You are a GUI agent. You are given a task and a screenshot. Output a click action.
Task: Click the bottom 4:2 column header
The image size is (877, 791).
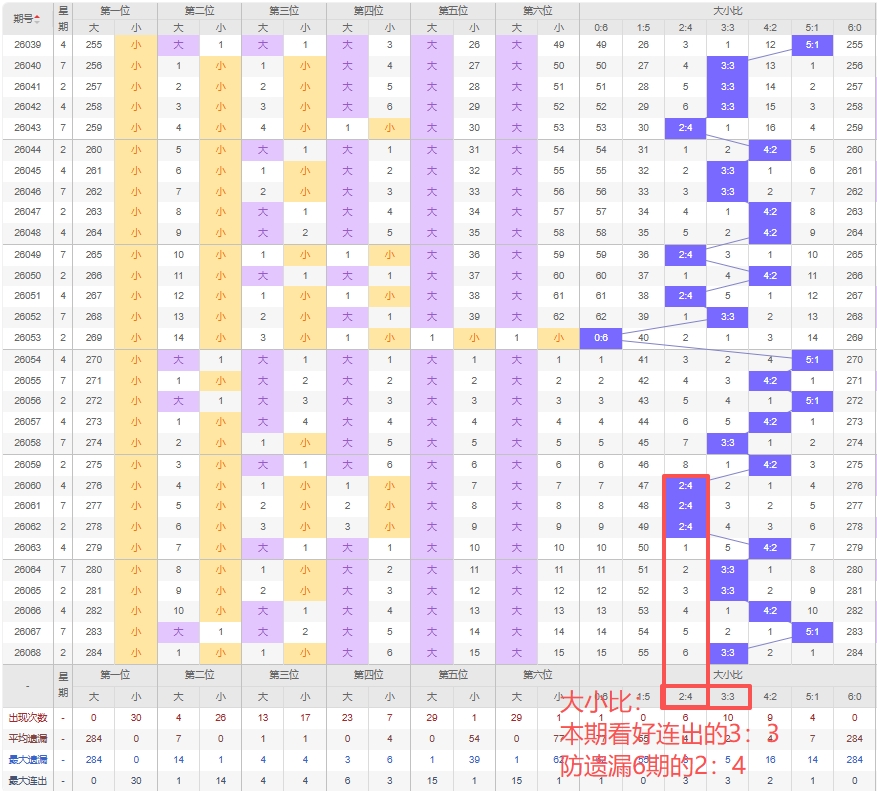[770, 696]
